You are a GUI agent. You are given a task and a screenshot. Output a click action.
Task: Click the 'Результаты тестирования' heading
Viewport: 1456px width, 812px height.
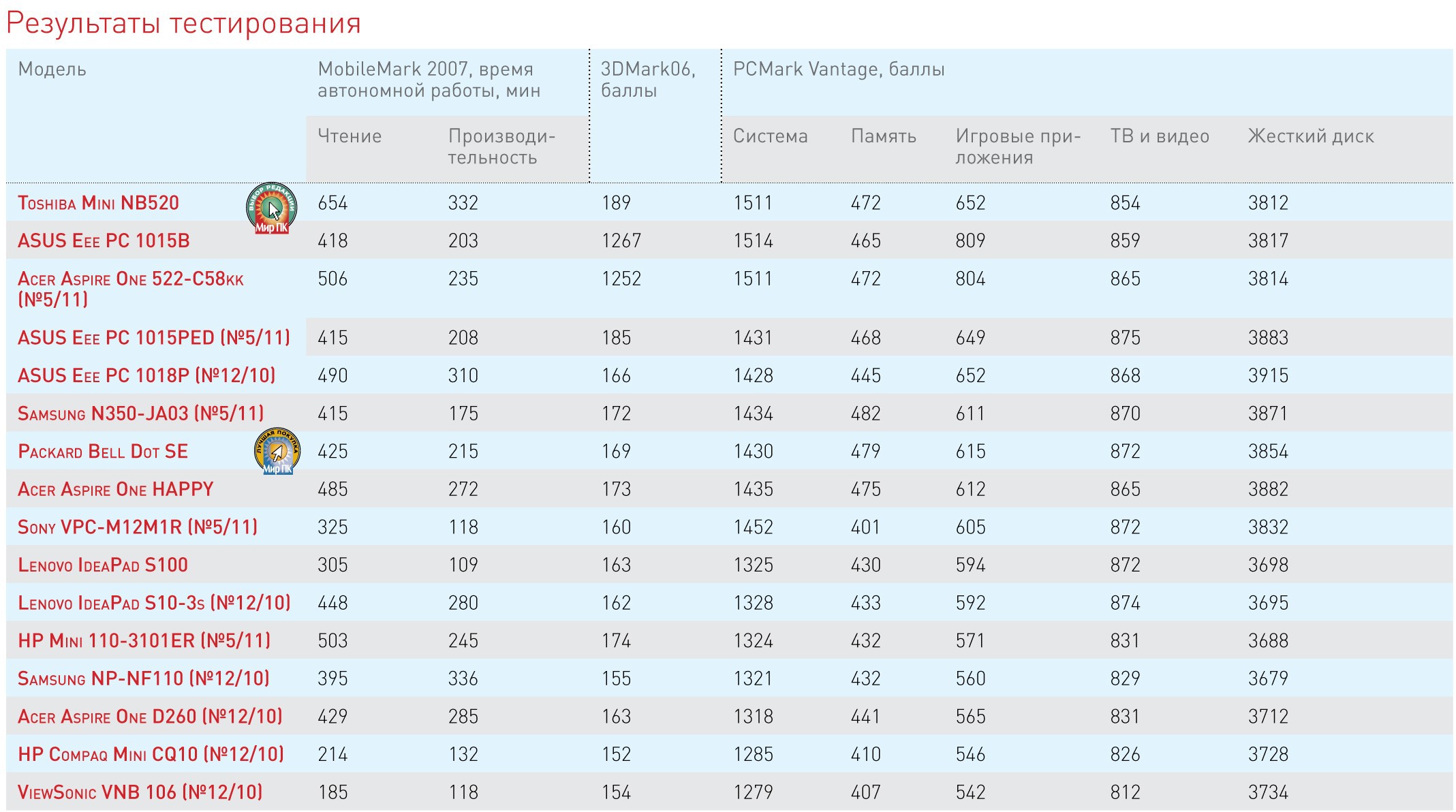[x=183, y=23]
